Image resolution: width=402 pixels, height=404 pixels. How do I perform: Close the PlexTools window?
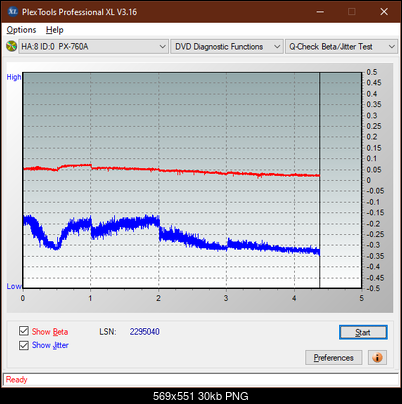tap(384, 12)
